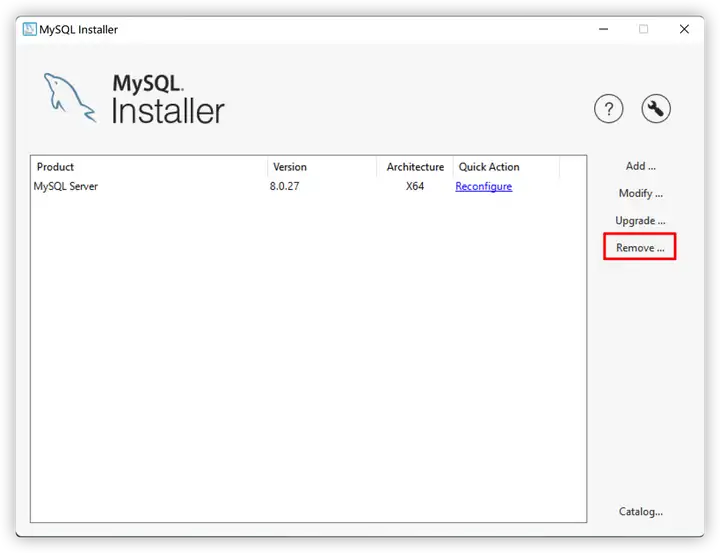Click the Modify ... button

click(640, 193)
